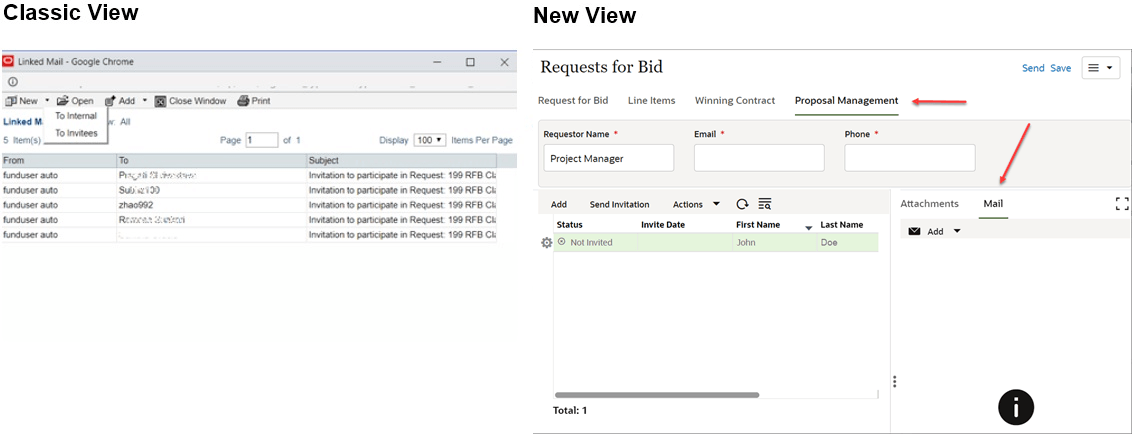Switch to the Line Items tab

click(651, 101)
